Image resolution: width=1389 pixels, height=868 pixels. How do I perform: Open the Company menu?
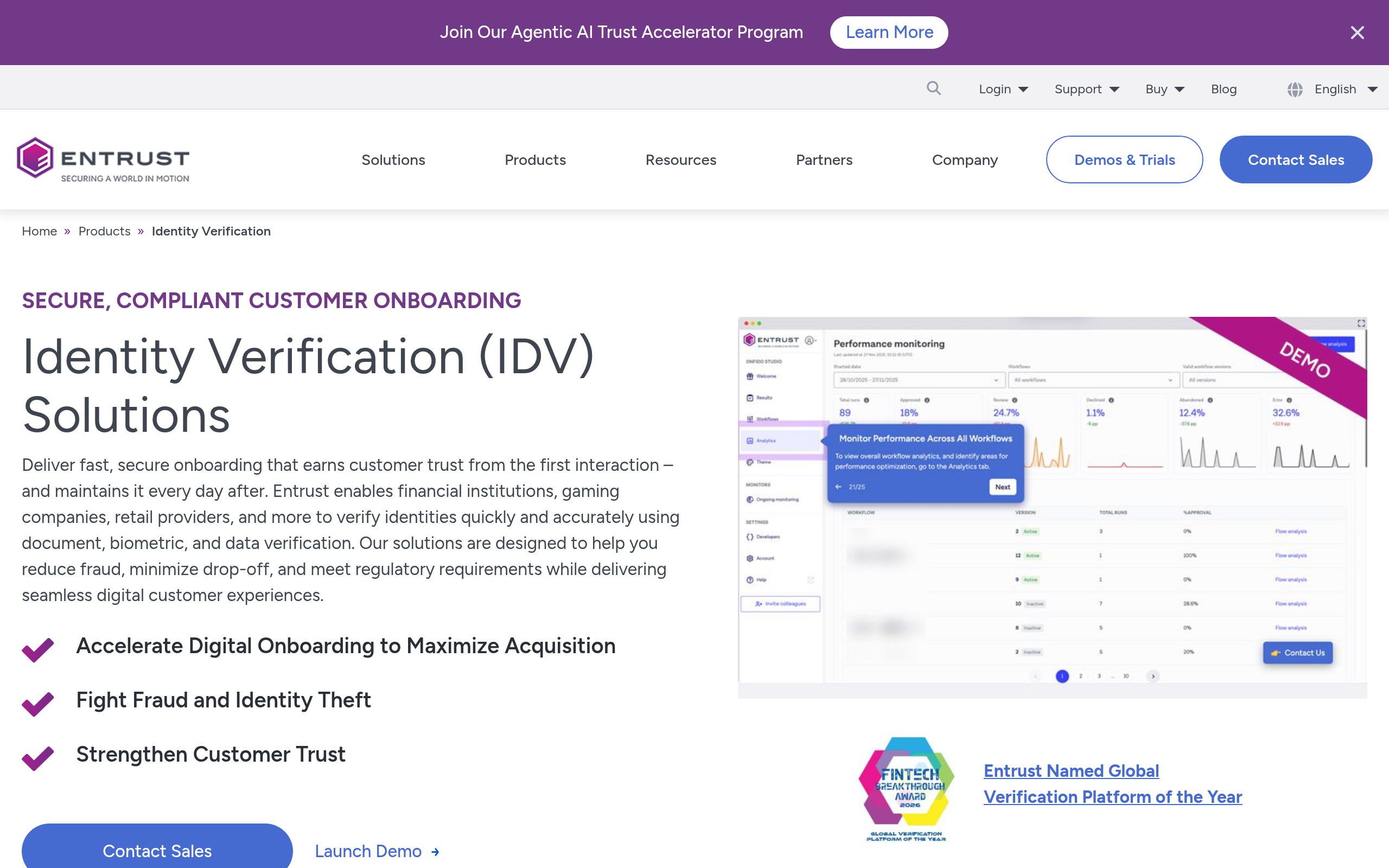point(965,159)
